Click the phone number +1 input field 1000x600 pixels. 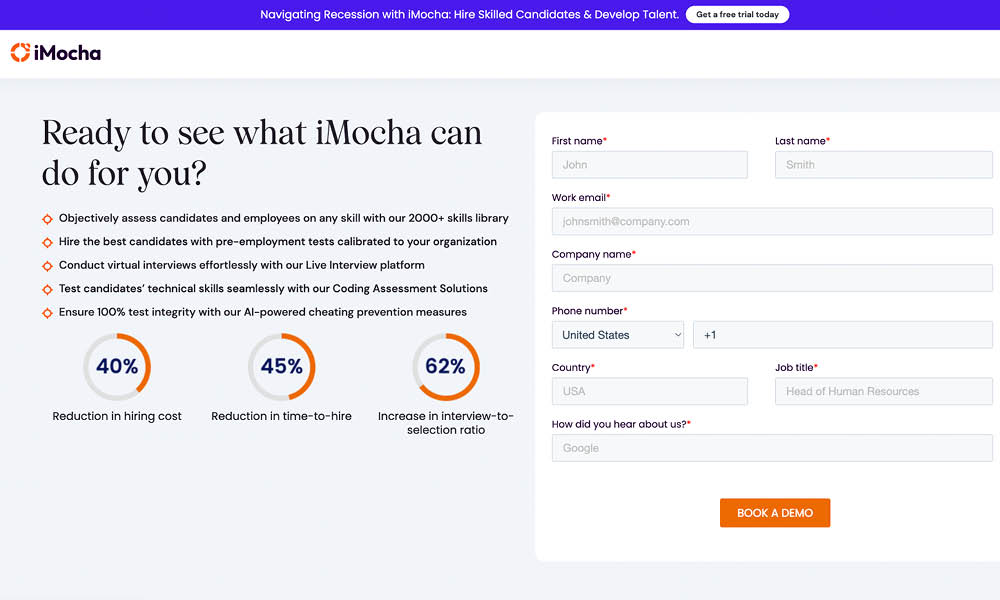click(842, 334)
